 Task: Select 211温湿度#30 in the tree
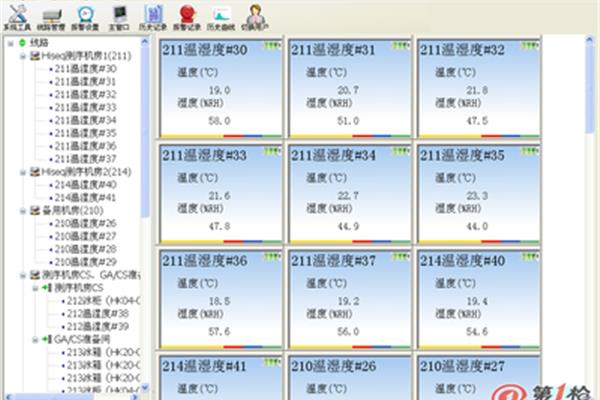click(x=85, y=69)
